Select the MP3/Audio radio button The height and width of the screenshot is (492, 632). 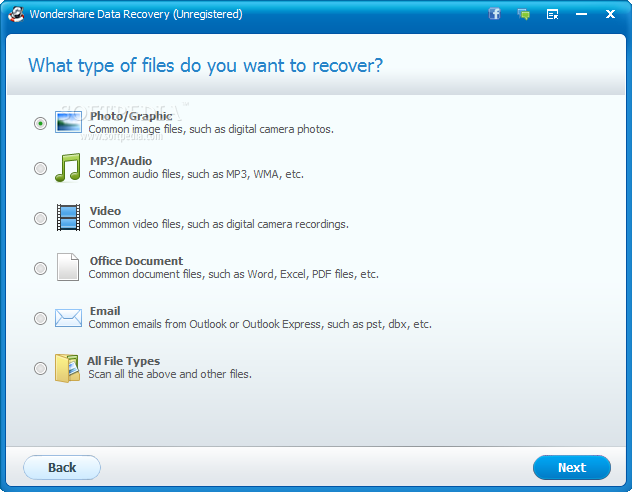[x=40, y=168]
